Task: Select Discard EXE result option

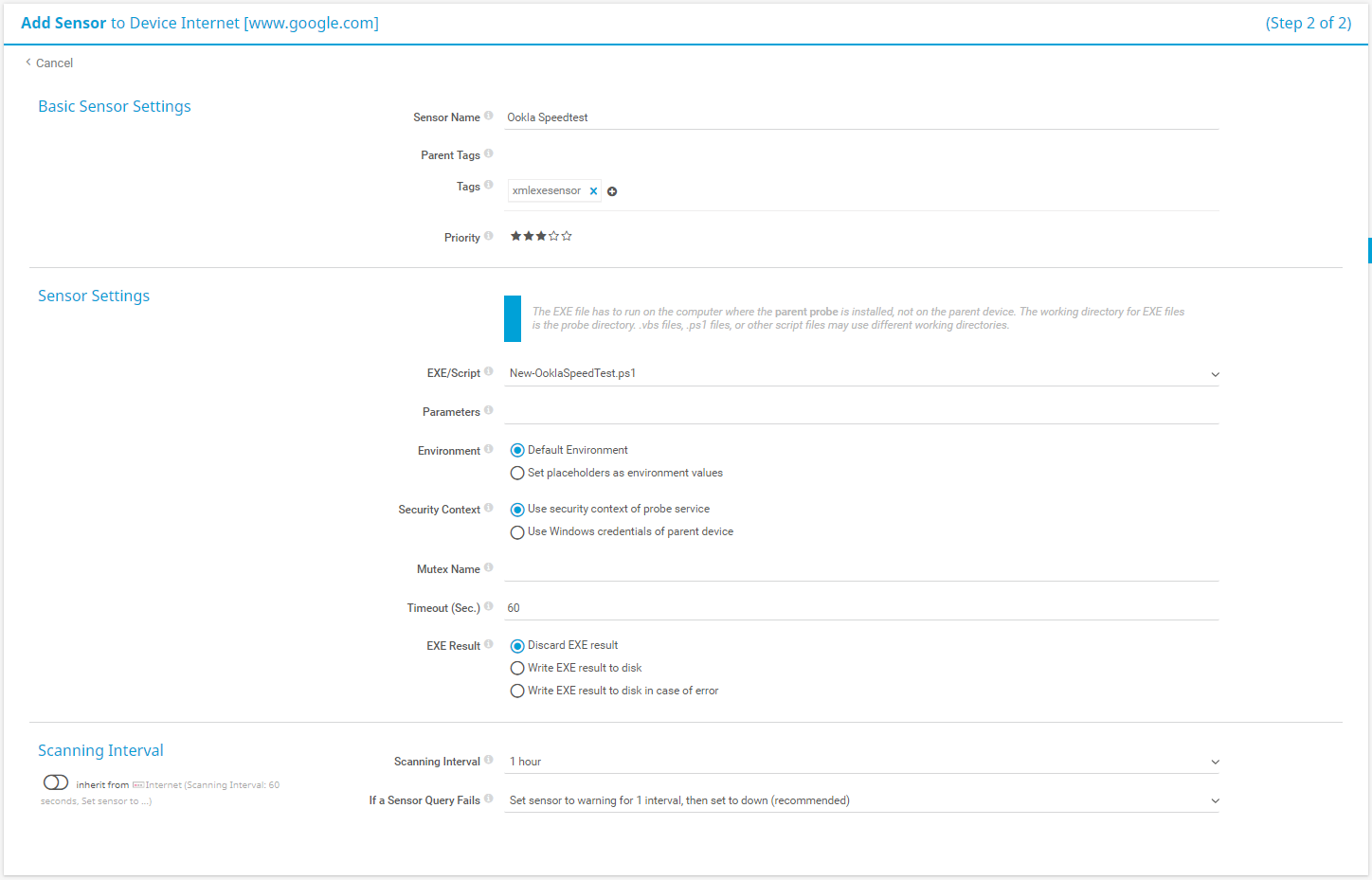Action: (x=517, y=646)
